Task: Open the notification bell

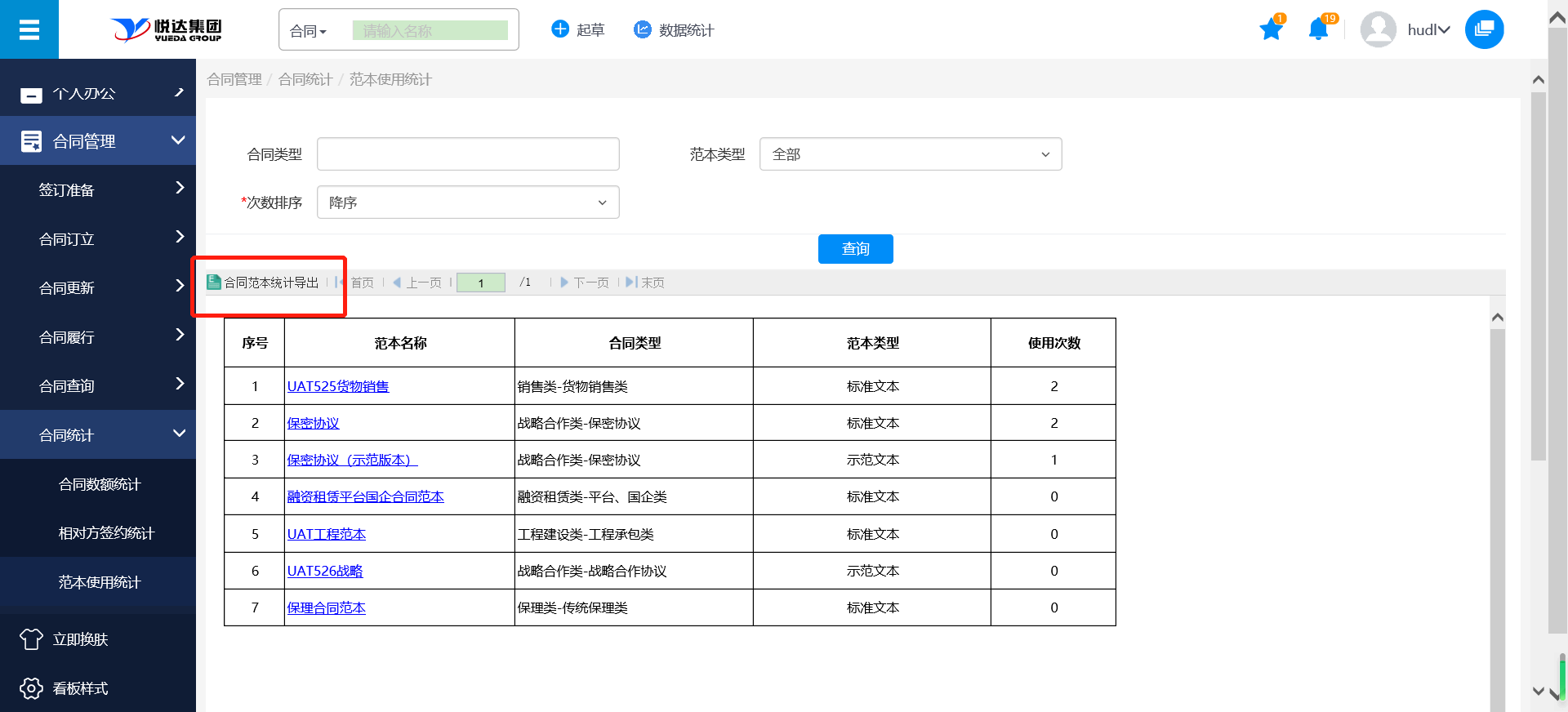Action: [1317, 30]
